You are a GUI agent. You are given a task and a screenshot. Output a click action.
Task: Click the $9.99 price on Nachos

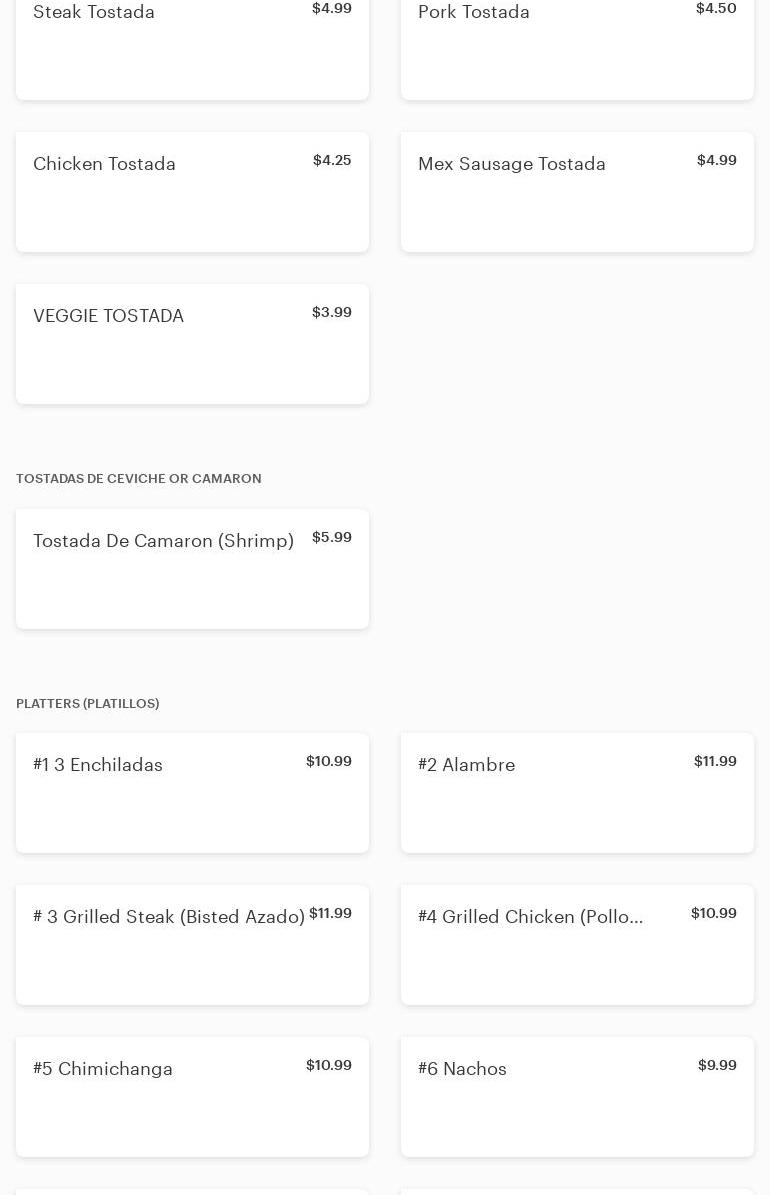[717, 1066]
